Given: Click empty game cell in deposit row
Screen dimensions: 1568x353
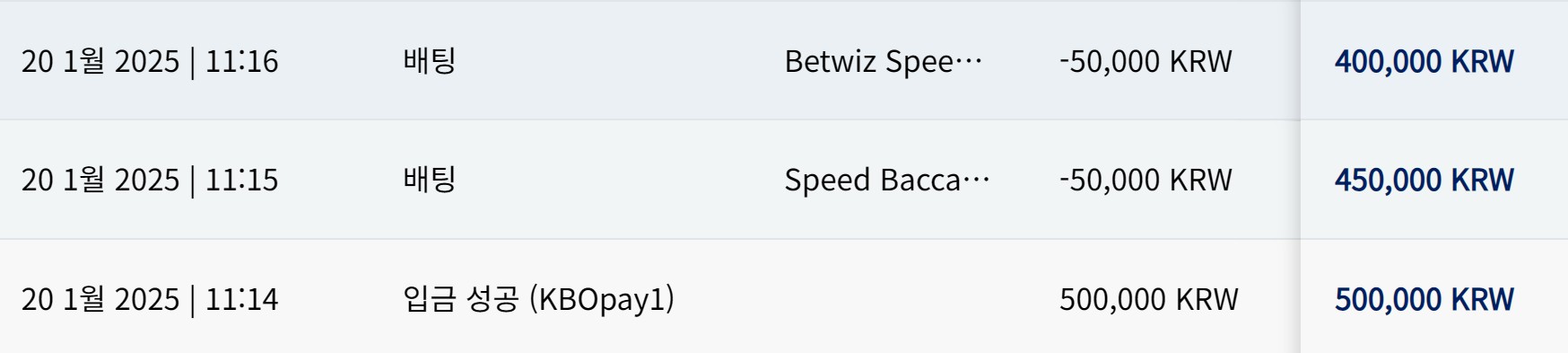Looking at the screenshot, I should (906, 299).
